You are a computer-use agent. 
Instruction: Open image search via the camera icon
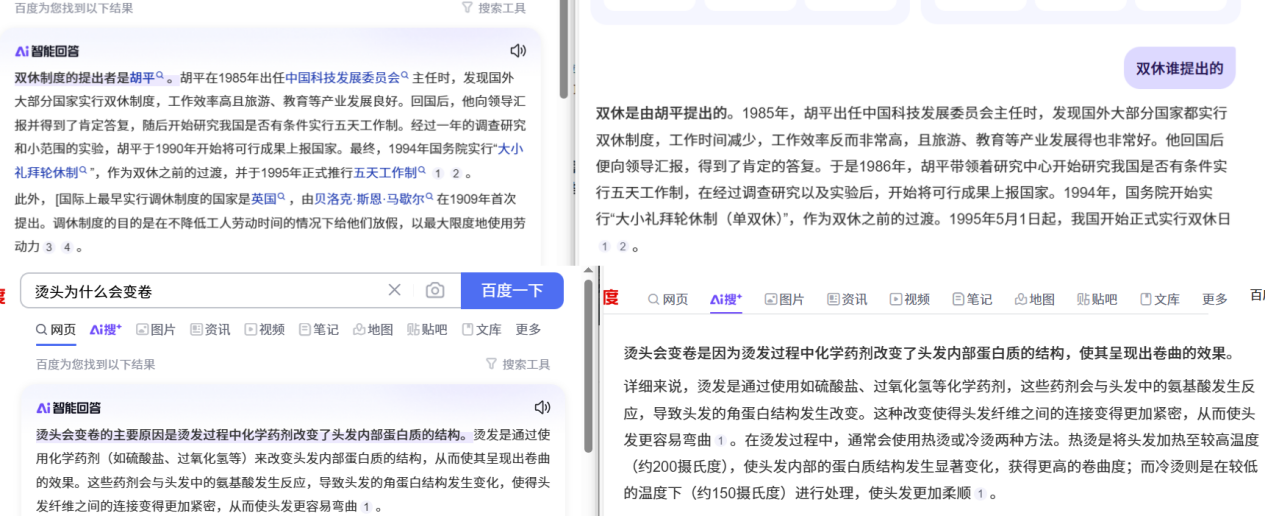435,290
